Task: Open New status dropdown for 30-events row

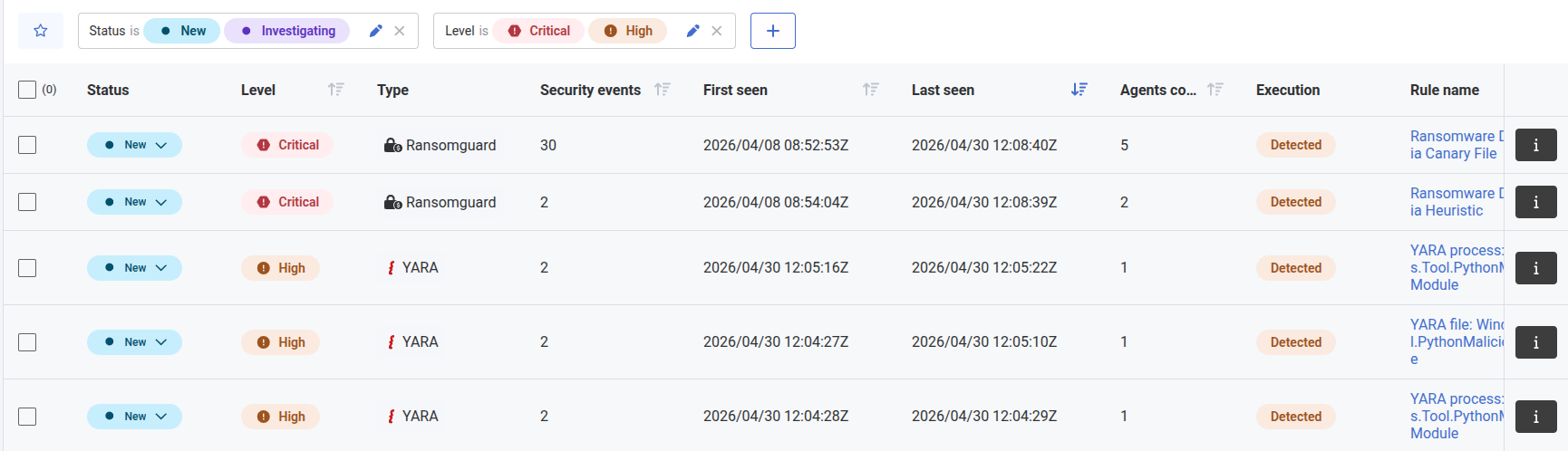Action: pyautogui.click(x=134, y=145)
